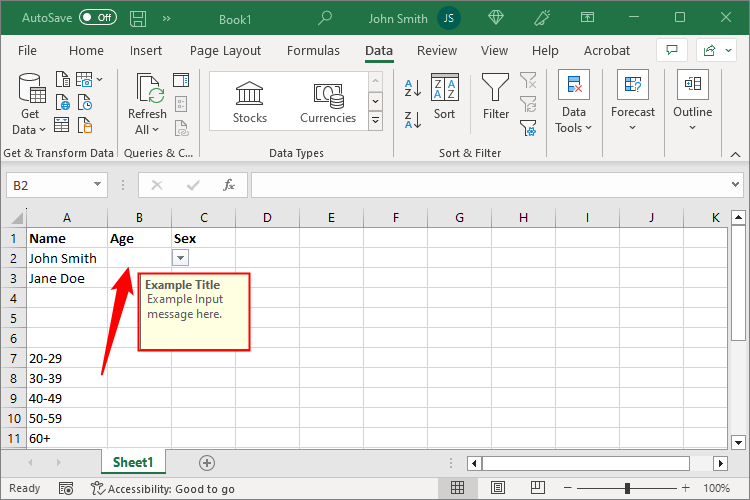Switch to the Formulas ribbon tab

coord(312,51)
